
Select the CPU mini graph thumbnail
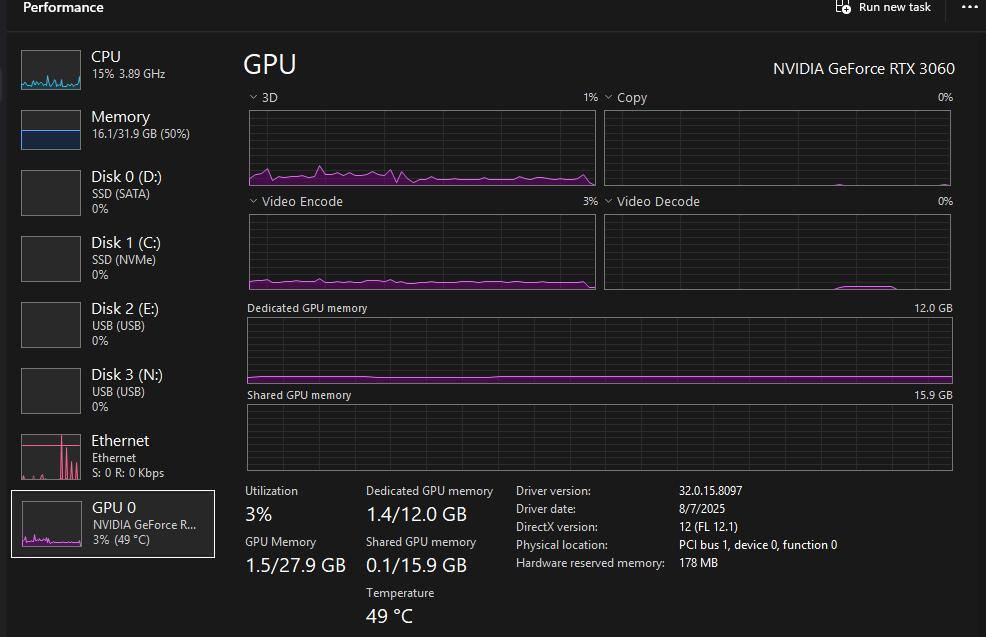point(51,70)
